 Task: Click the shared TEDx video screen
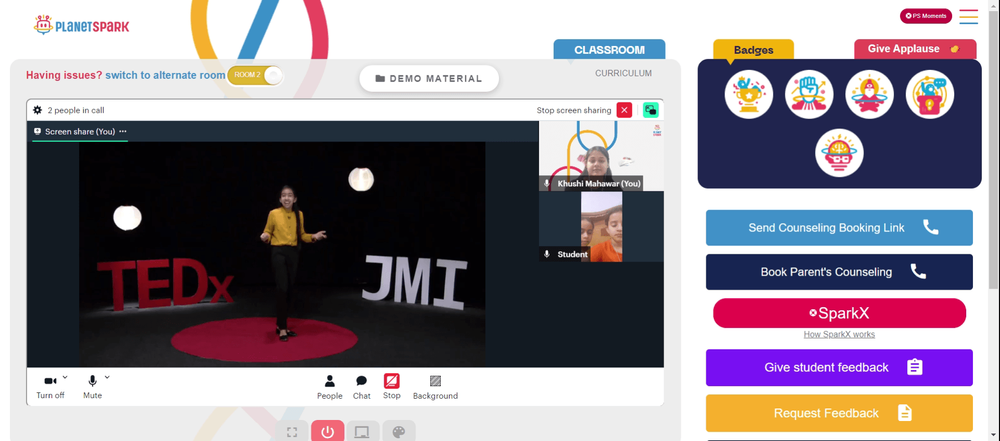point(282,254)
